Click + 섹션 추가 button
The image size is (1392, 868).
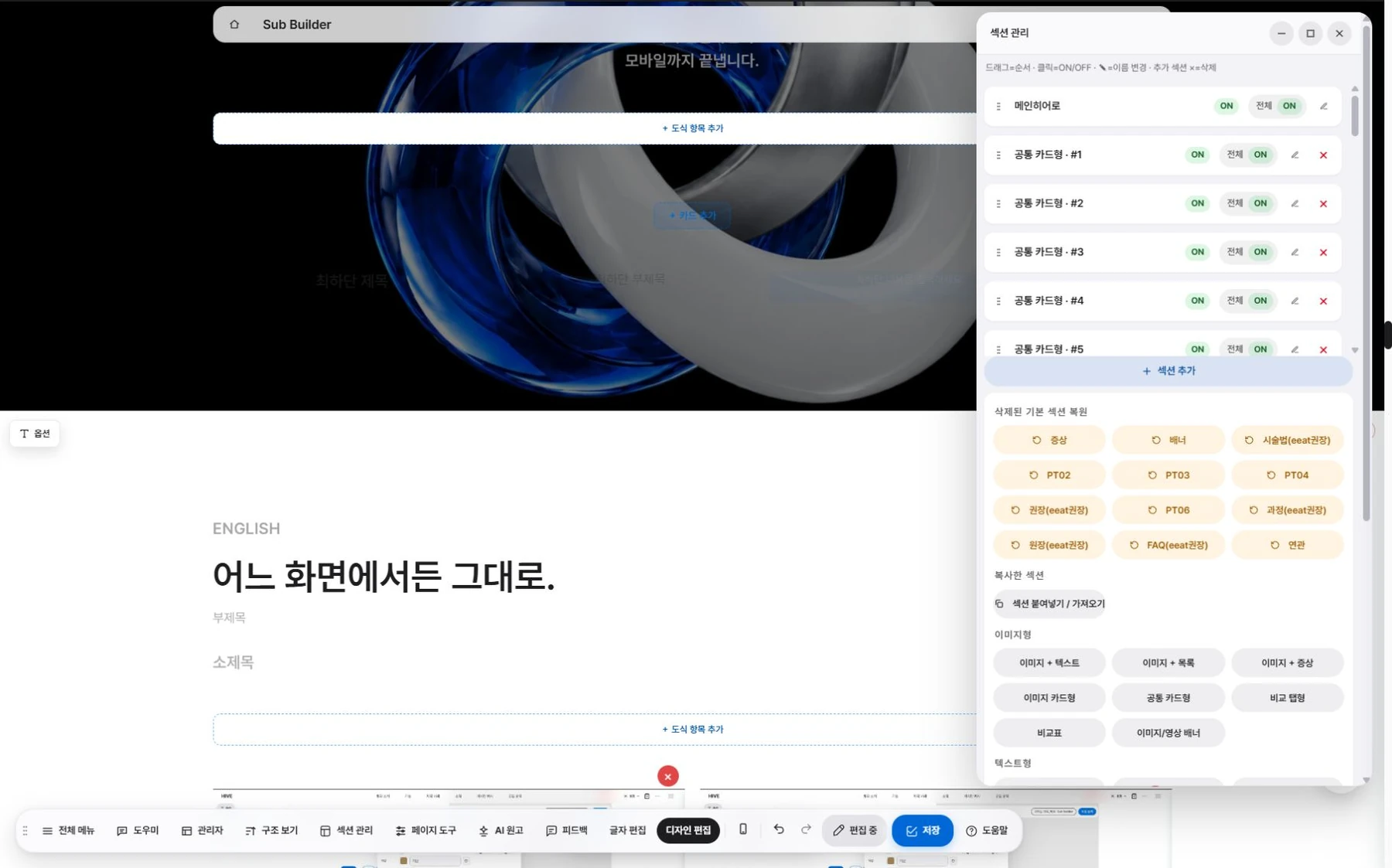pos(1169,371)
